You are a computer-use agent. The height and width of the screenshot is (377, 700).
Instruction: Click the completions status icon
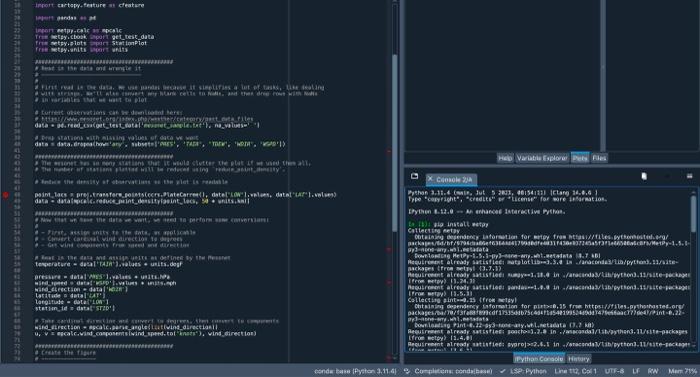(x=407, y=371)
